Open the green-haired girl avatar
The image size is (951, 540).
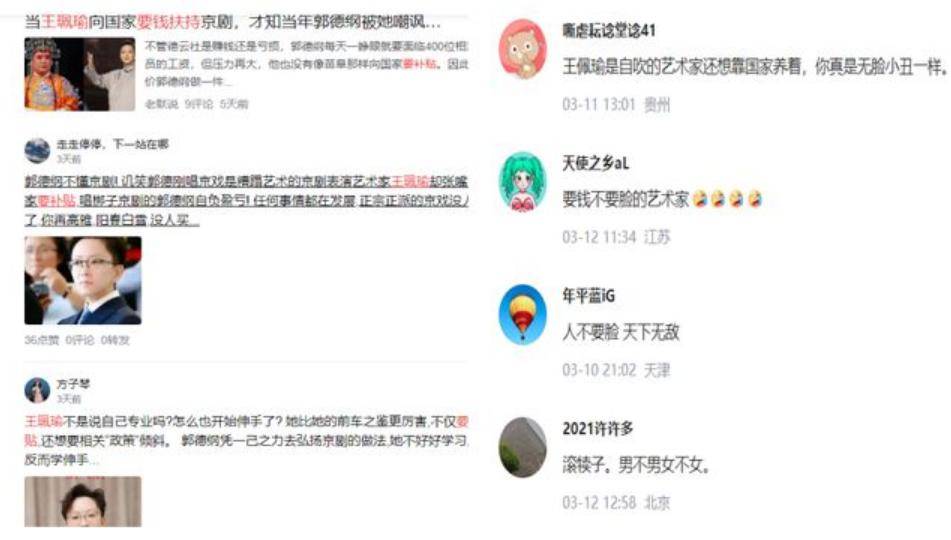pyautogui.click(x=522, y=181)
